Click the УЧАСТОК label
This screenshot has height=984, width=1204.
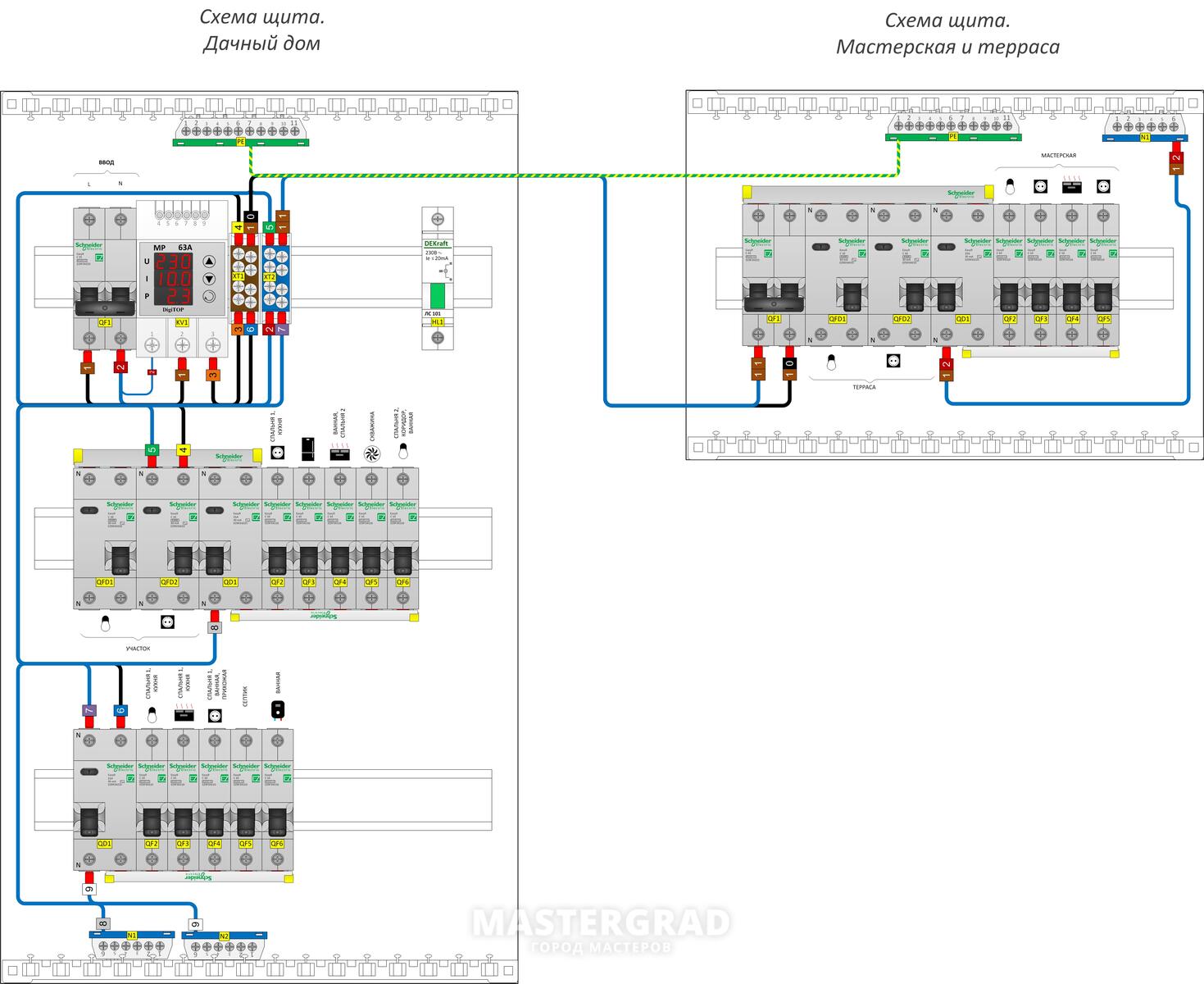pyautogui.click(x=138, y=649)
